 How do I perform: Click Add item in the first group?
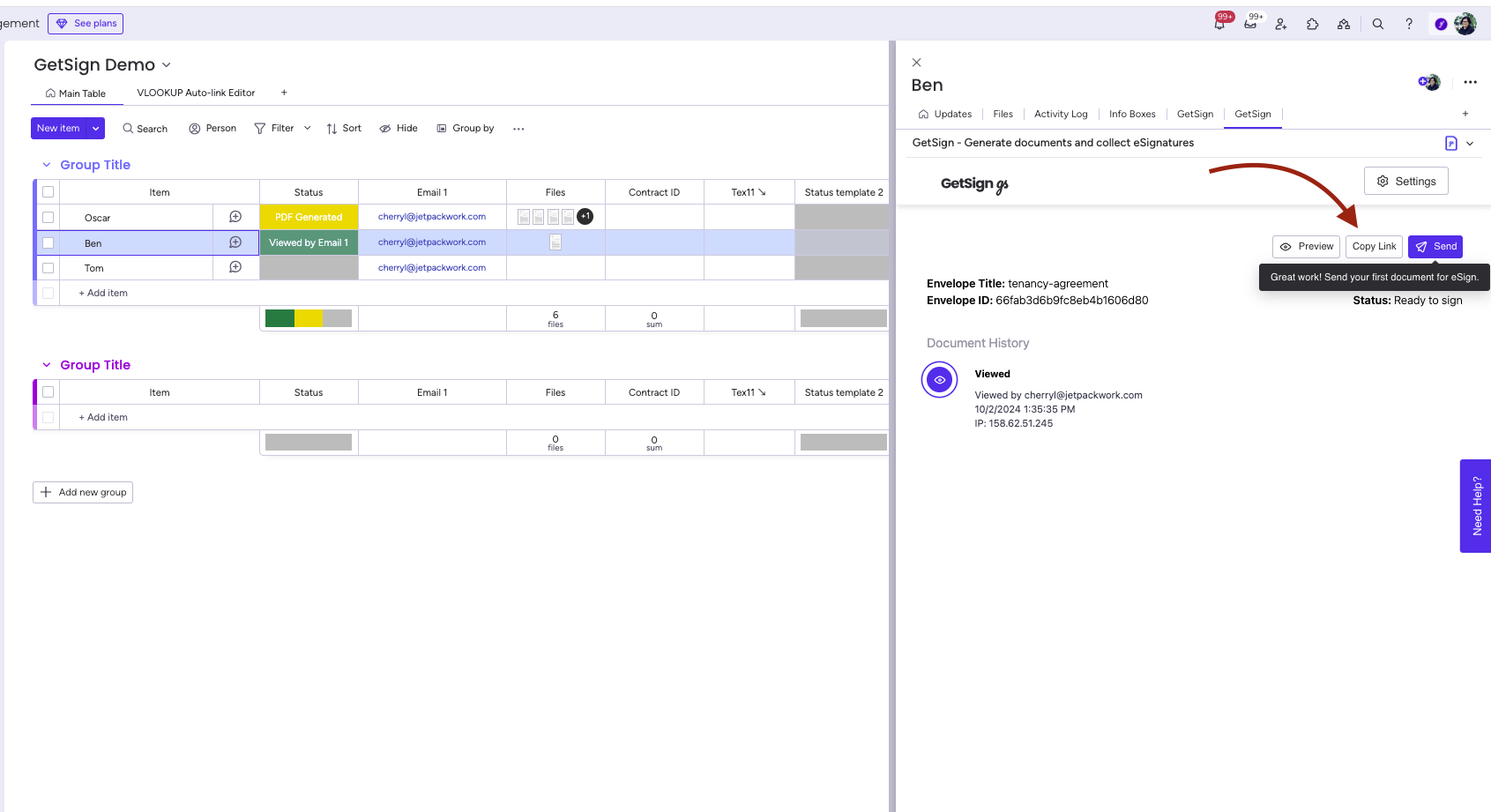103,293
